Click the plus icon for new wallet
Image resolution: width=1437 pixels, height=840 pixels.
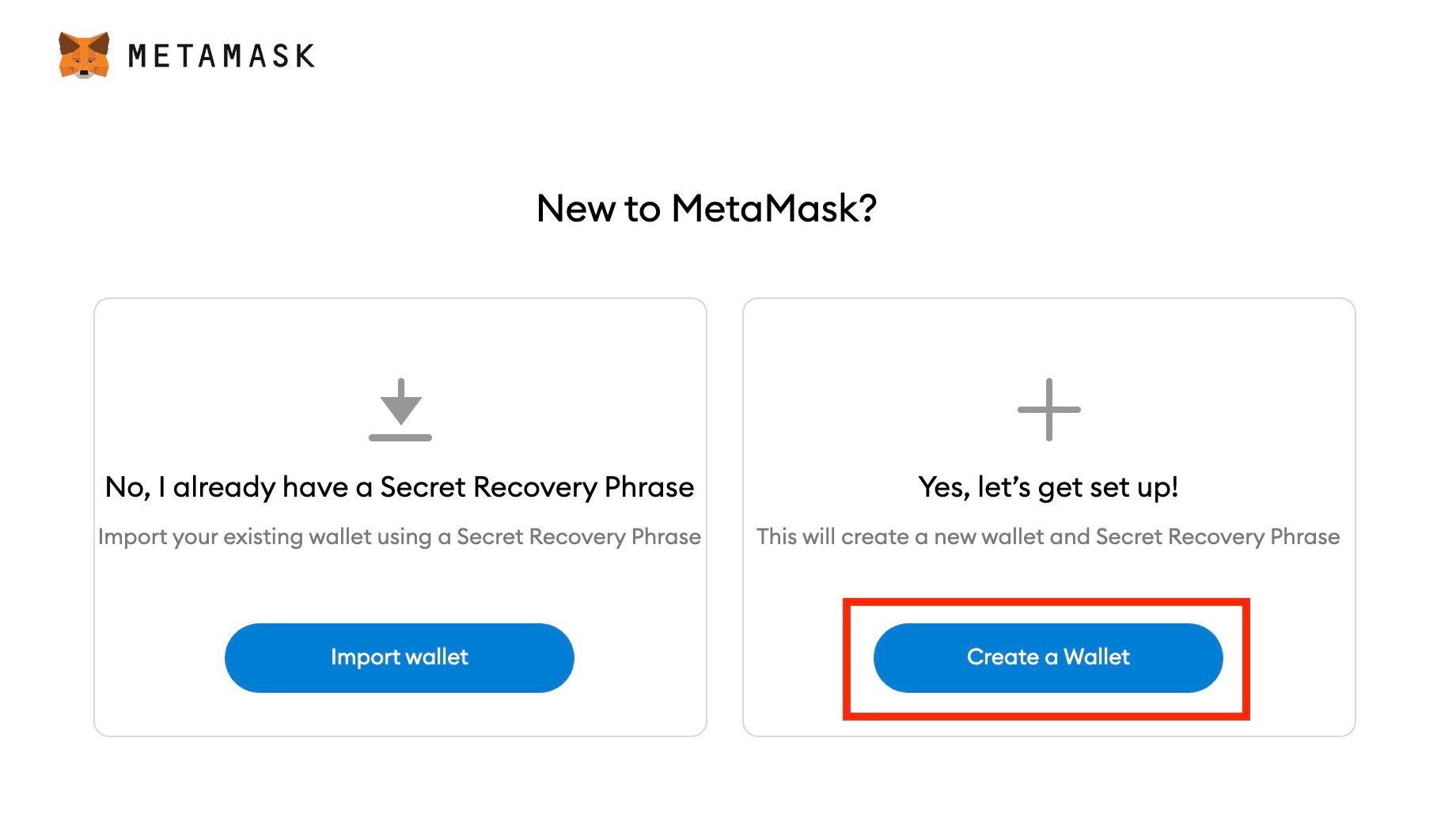(1048, 410)
